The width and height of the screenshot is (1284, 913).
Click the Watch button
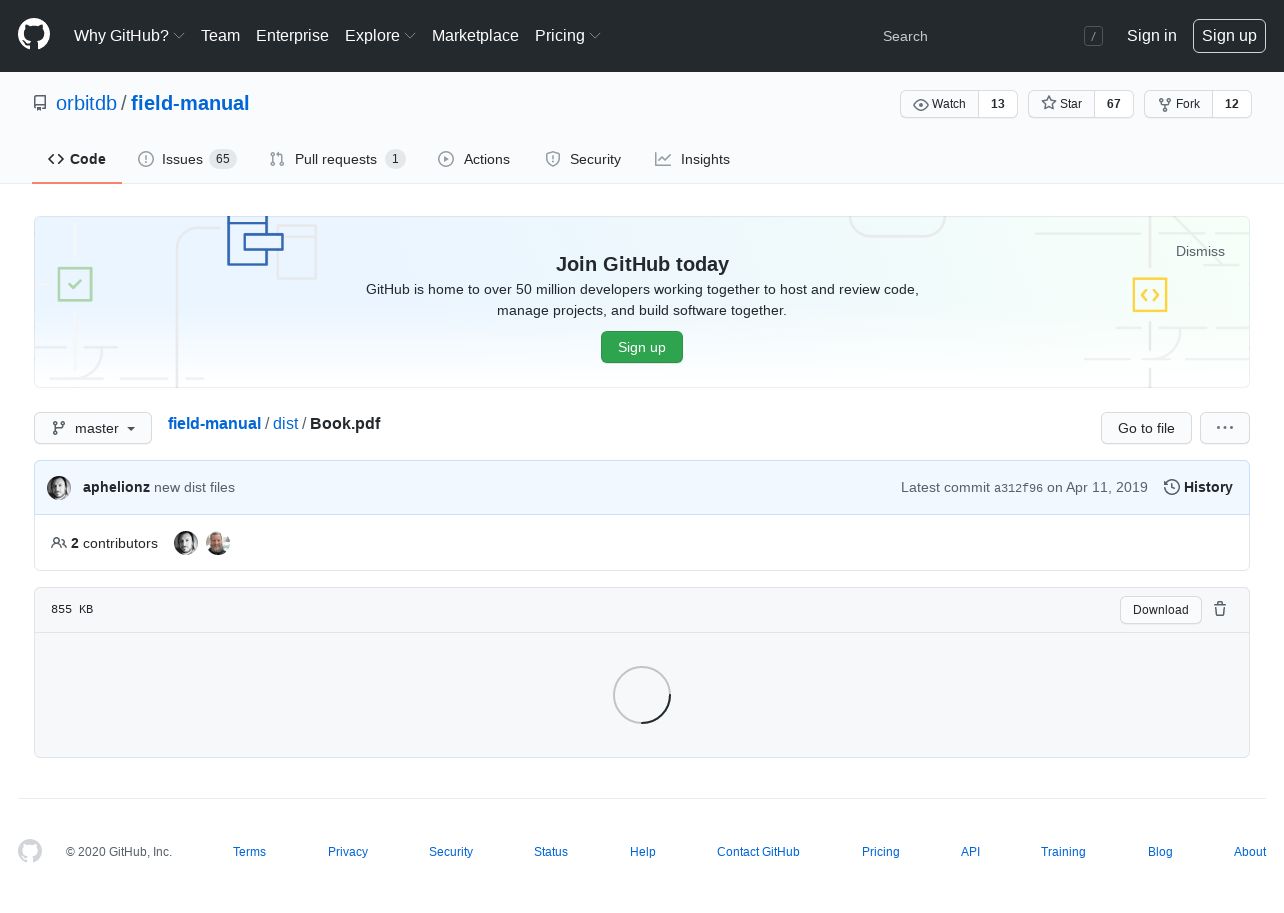939,104
